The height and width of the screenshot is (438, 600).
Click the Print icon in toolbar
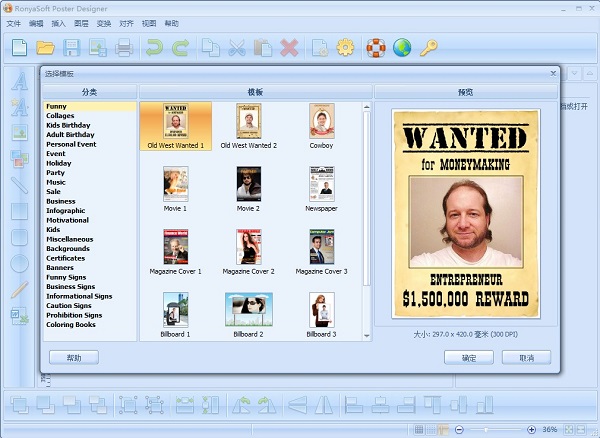124,47
